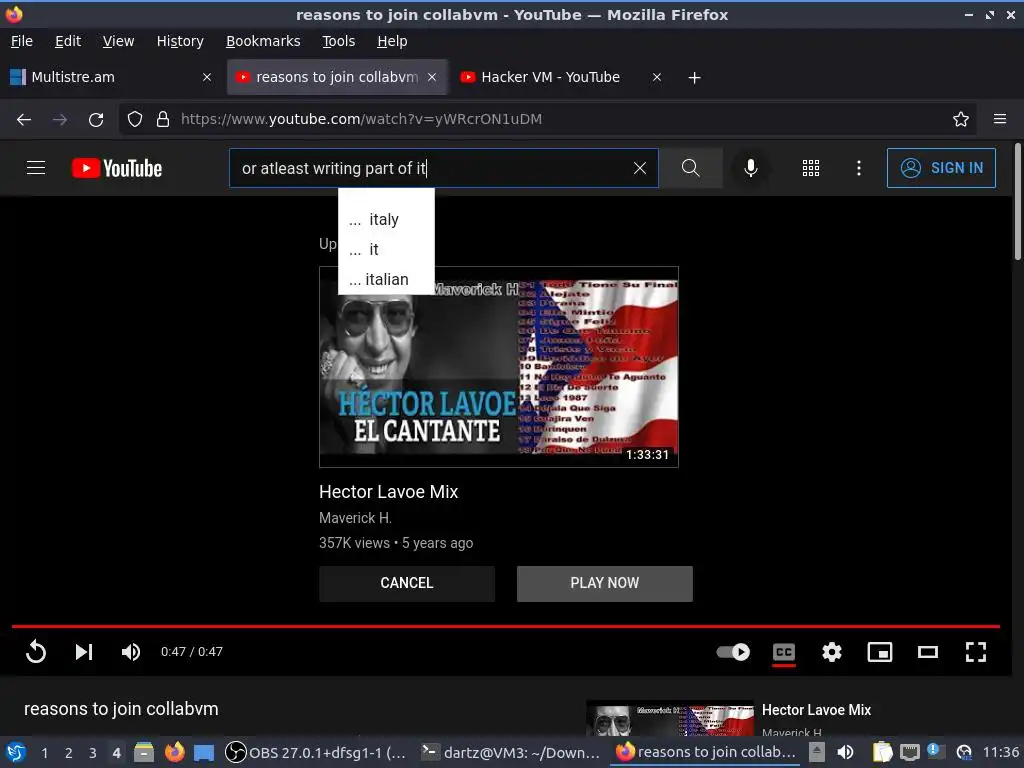The width and height of the screenshot is (1024, 768).
Task: Replay the video
Action: point(36,652)
